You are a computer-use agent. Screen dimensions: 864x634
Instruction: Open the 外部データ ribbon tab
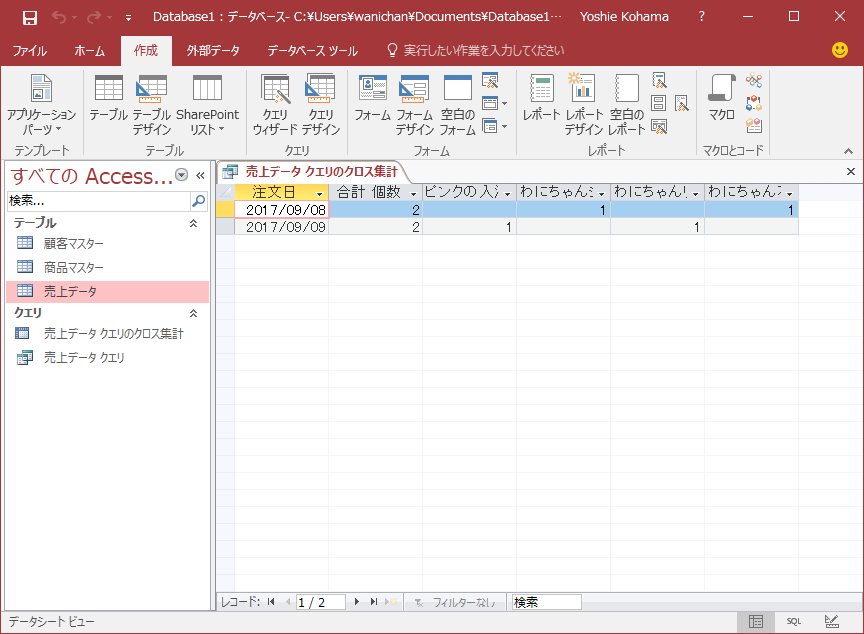click(x=212, y=50)
